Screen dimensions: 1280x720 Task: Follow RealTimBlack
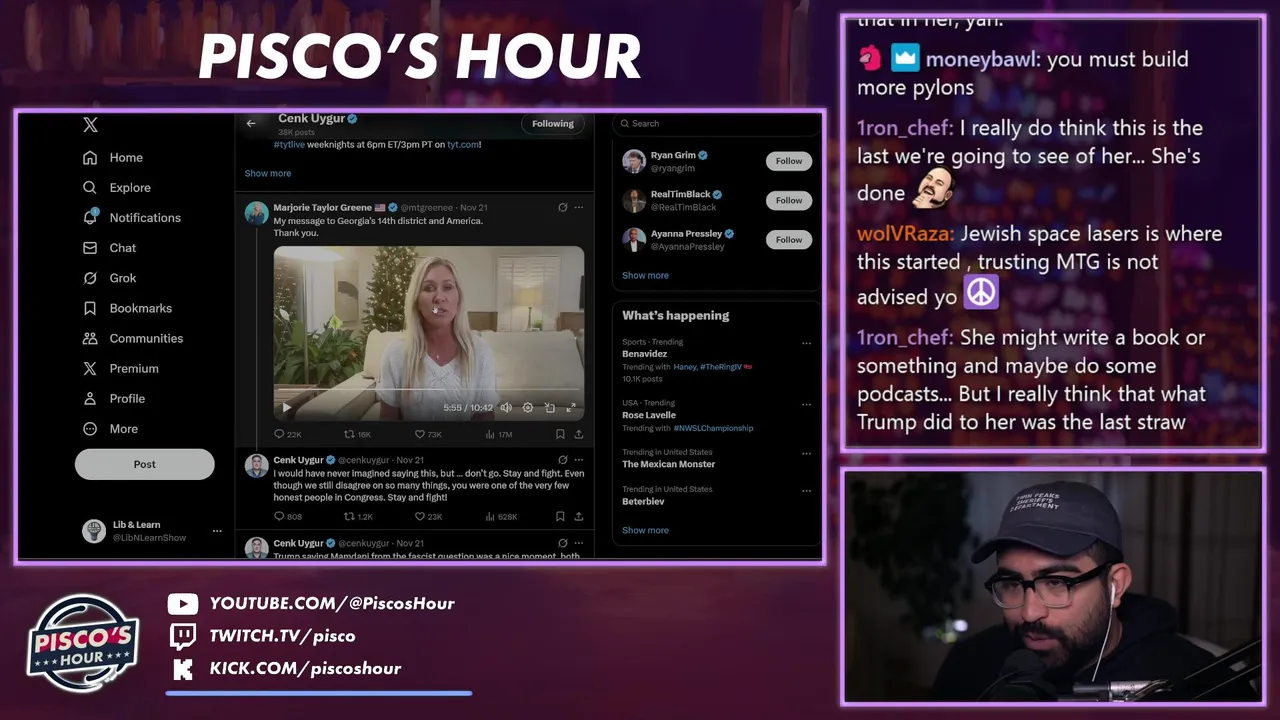(789, 200)
